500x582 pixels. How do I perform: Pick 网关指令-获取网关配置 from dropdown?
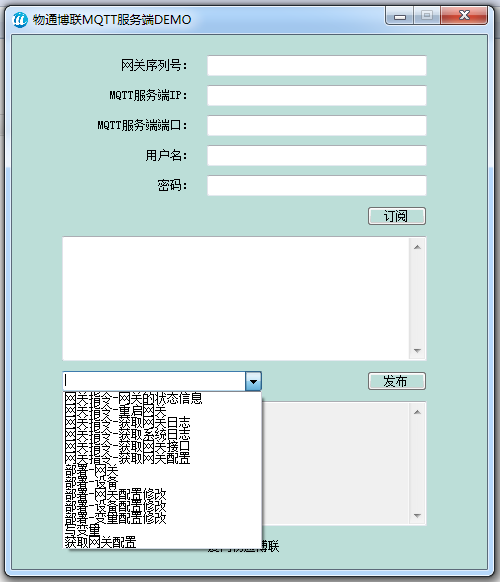tap(162, 458)
